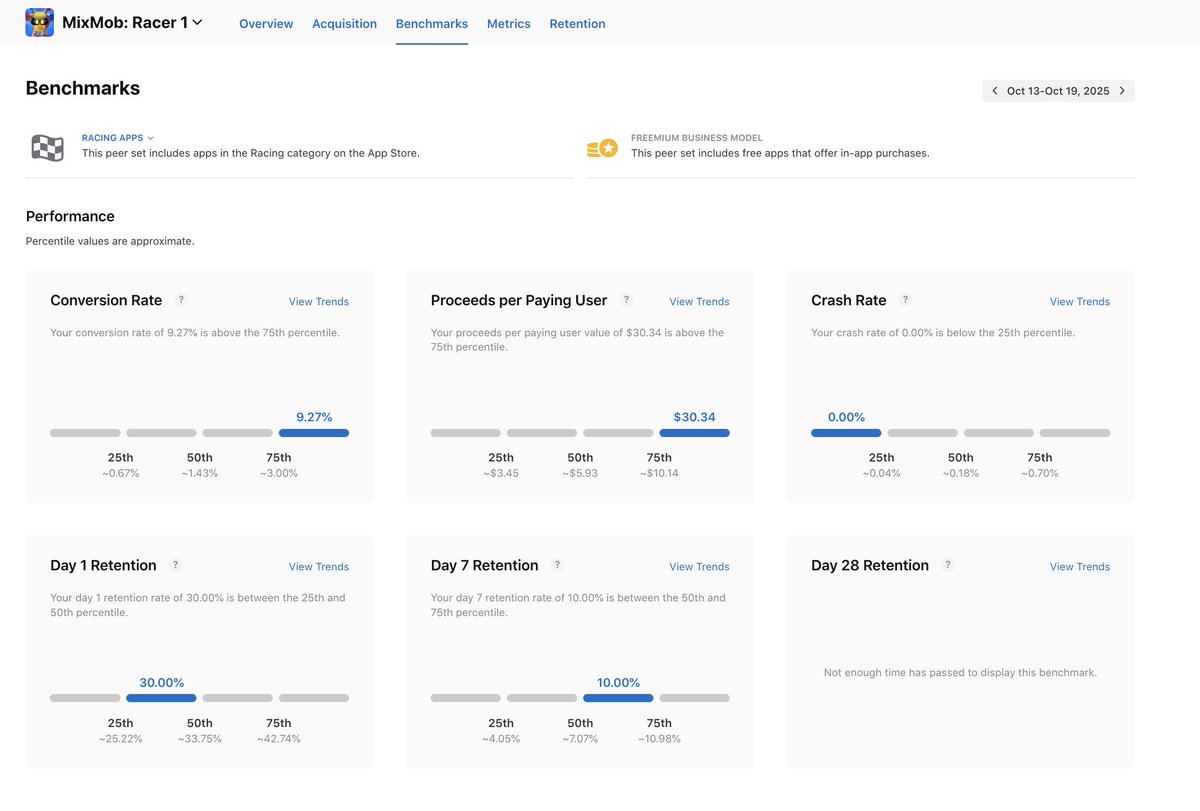The image size is (1200, 811).
Task: Go to the Overview tab
Action: pos(266,23)
